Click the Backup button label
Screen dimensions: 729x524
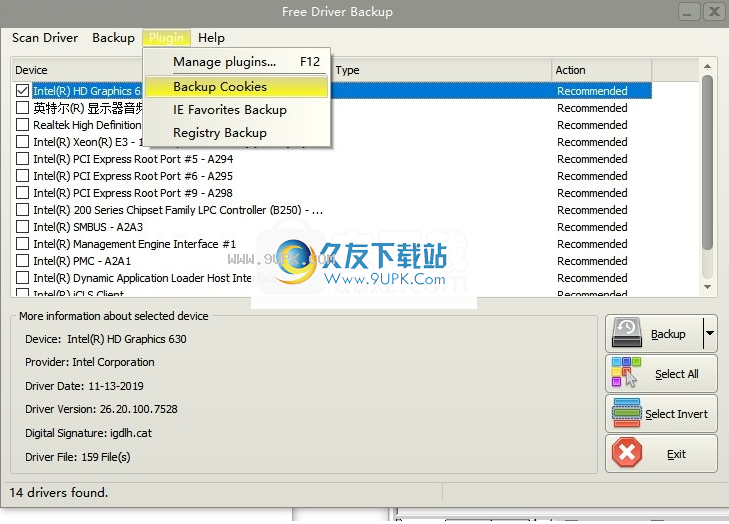[668, 334]
